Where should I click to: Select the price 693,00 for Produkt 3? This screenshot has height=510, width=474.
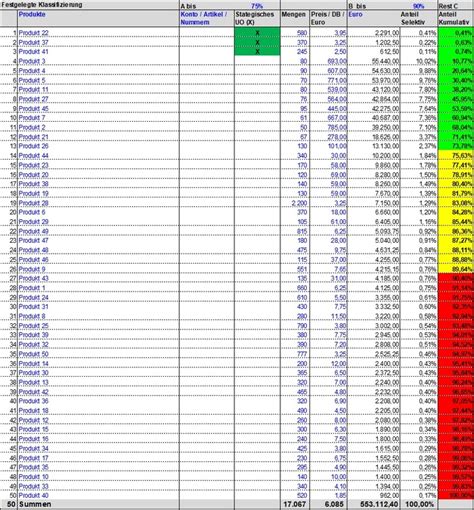pyautogui.click(x=337, y=61)
